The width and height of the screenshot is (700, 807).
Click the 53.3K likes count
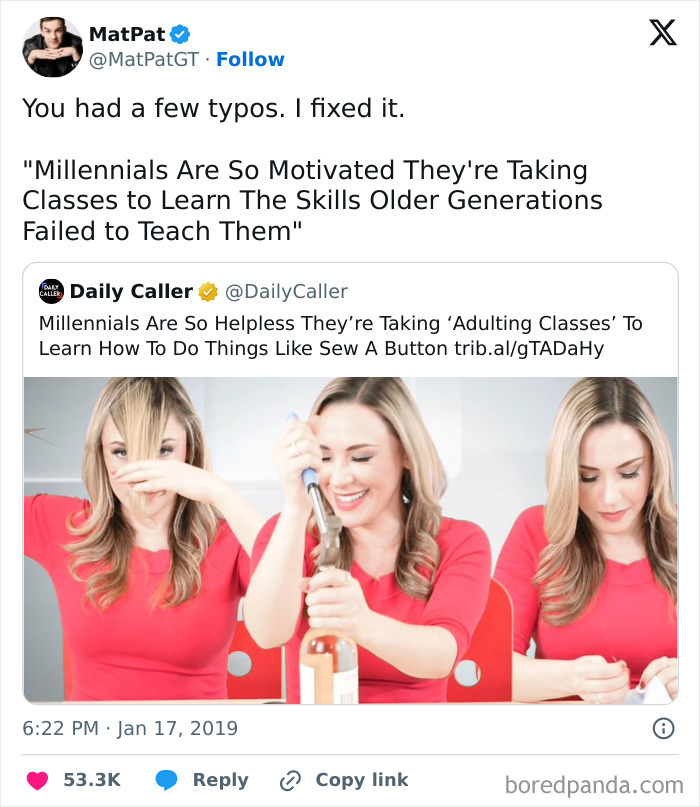(x=92, y=780)
